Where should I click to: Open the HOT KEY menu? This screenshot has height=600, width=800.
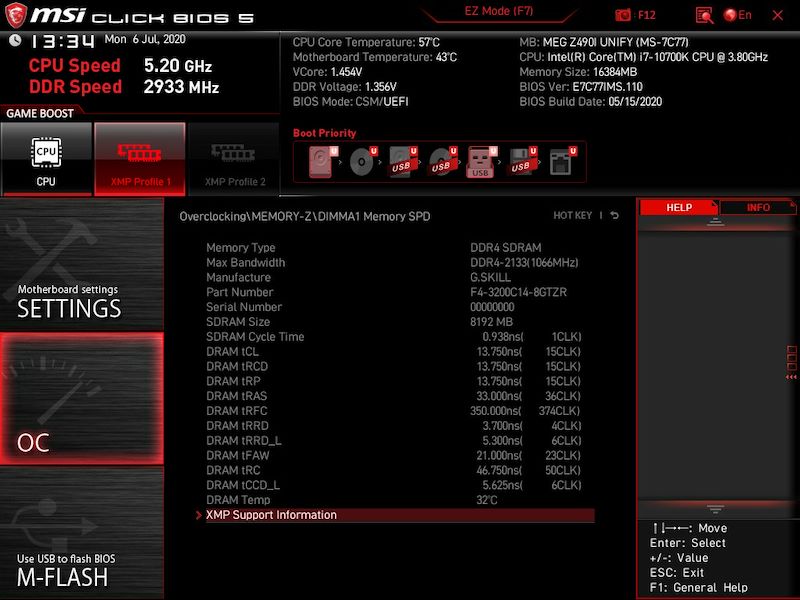coord(572,215)
